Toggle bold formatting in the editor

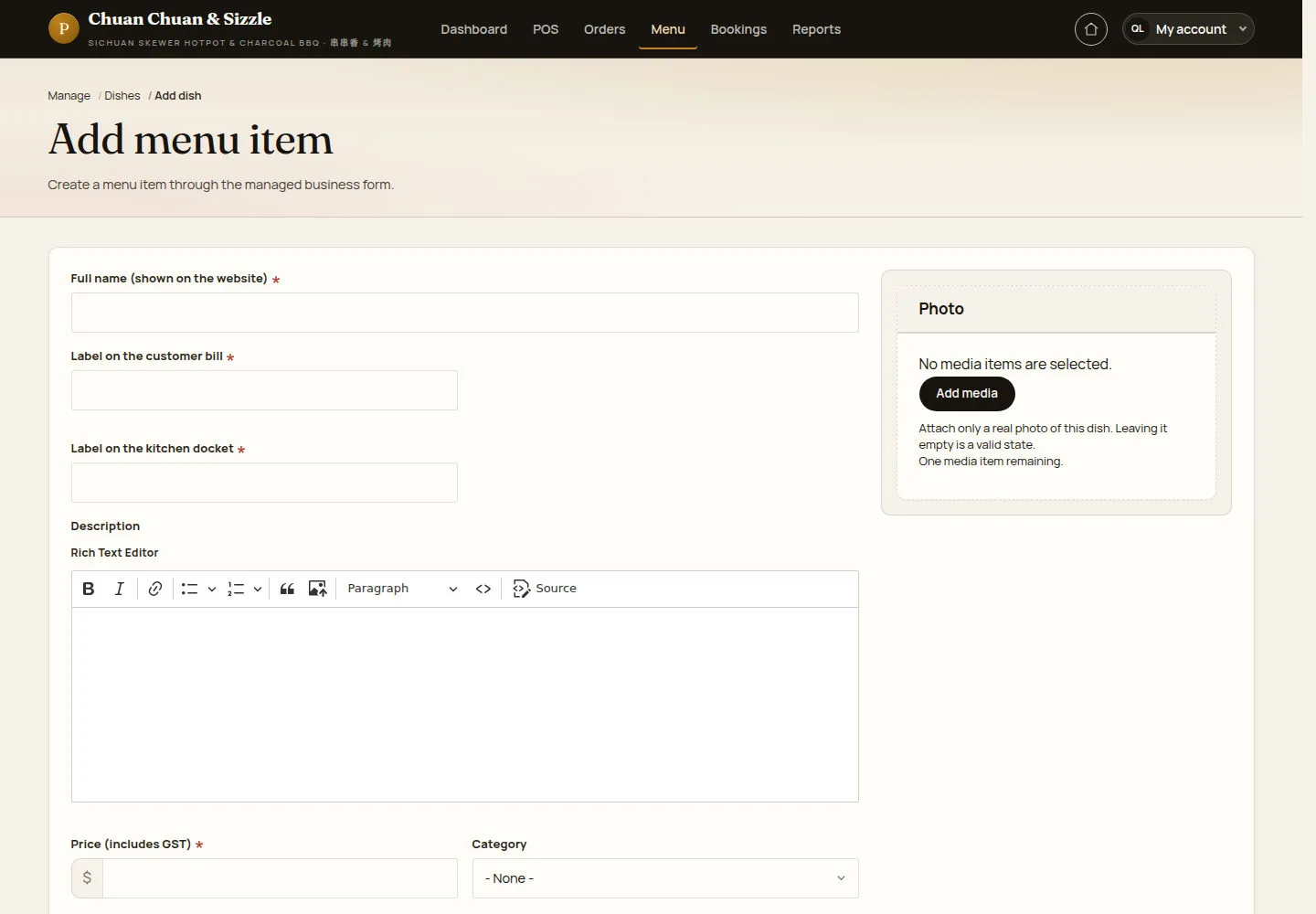point(89,589)
